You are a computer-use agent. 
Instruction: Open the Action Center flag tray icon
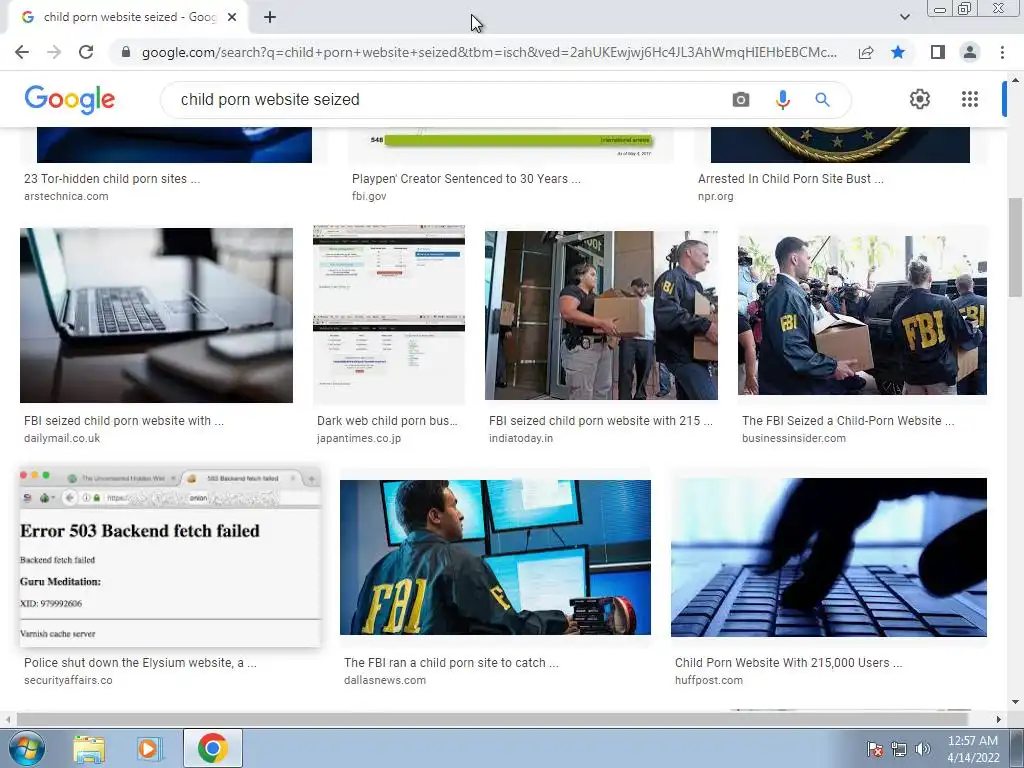875,749
